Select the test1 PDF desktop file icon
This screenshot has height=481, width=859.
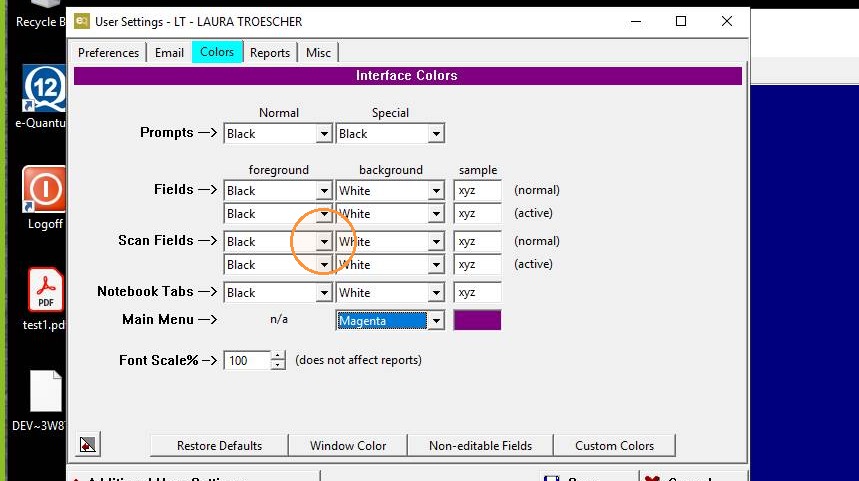(x=45, y=290)
